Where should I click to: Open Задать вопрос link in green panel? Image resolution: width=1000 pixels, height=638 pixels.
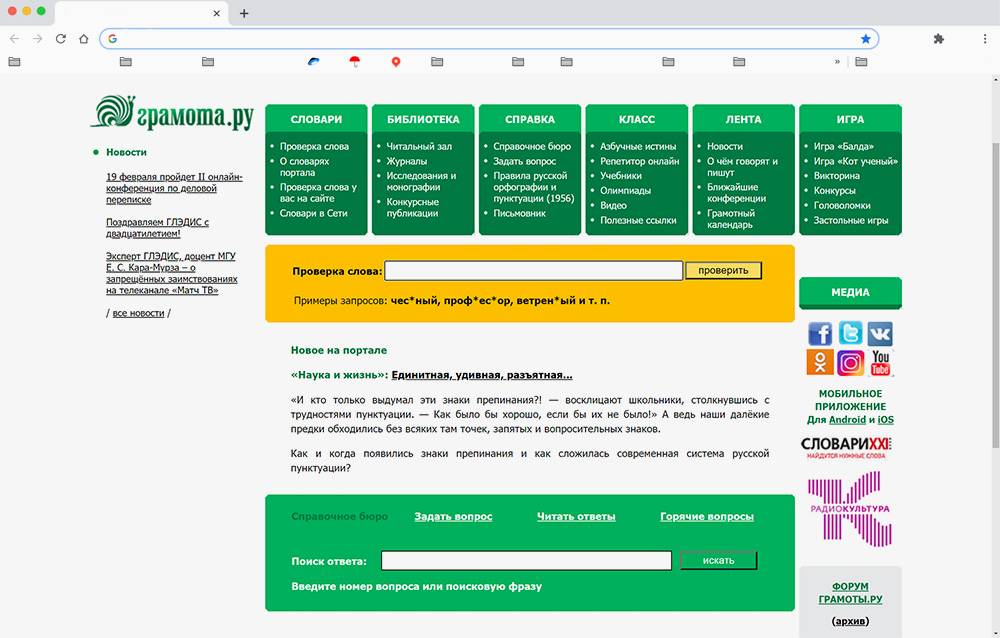[453, 516]
